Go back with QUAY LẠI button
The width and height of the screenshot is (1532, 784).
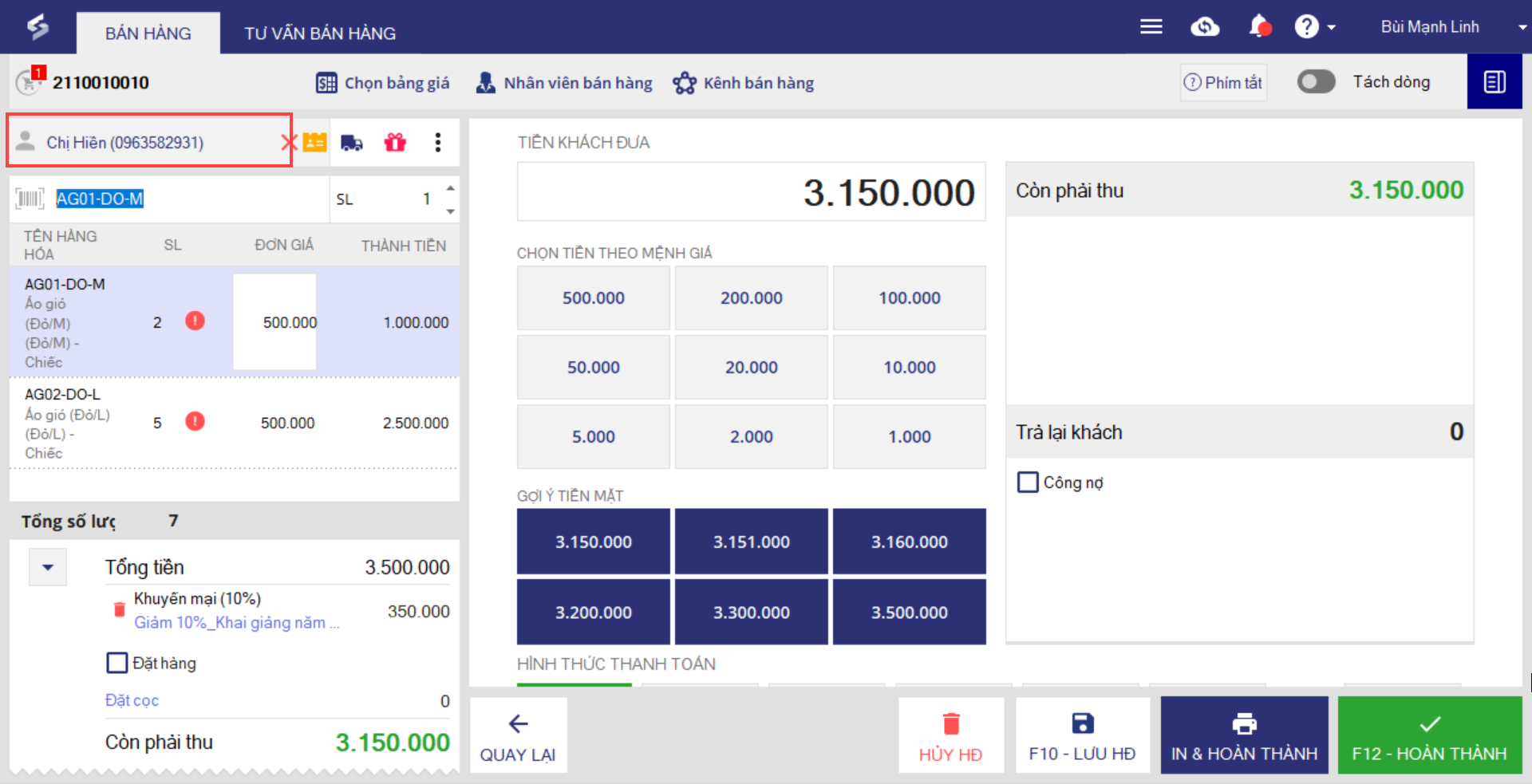coord(519,735)
